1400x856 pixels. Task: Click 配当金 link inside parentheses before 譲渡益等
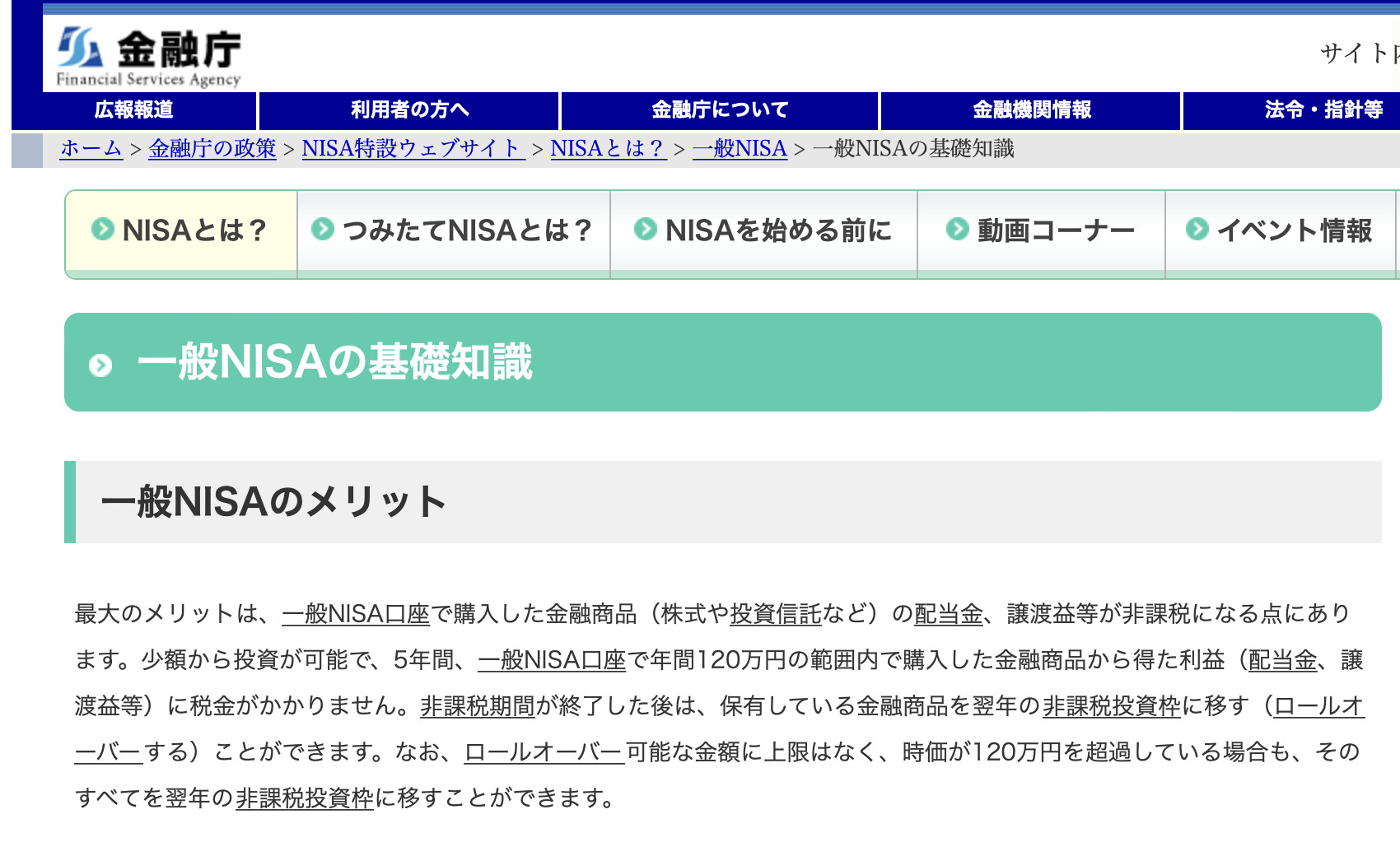click(1283, 660)
